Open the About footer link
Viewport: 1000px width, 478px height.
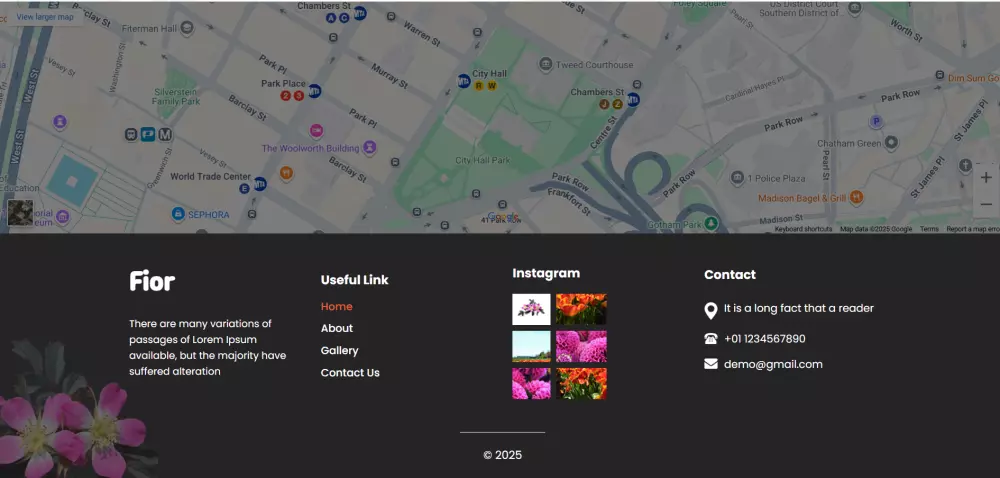337,328
